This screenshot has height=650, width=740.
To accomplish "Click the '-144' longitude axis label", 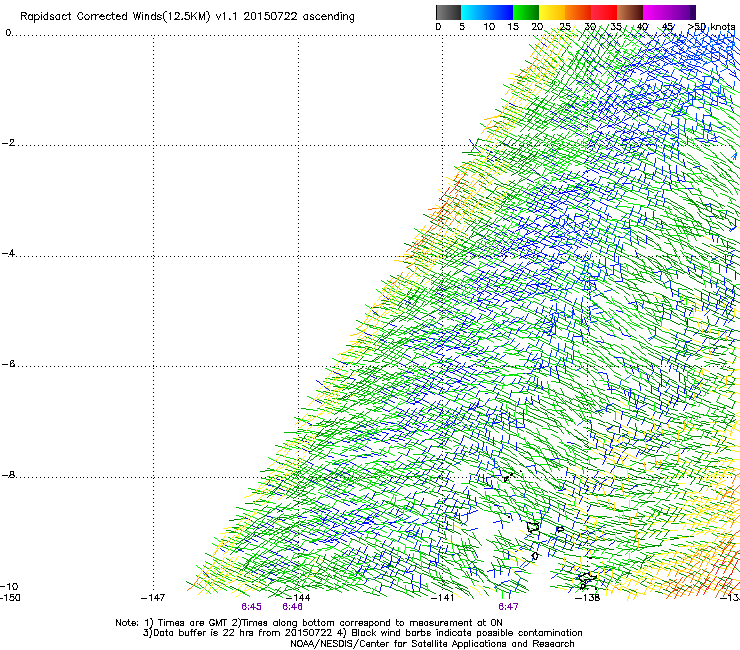I will click(x=299, y=598).
